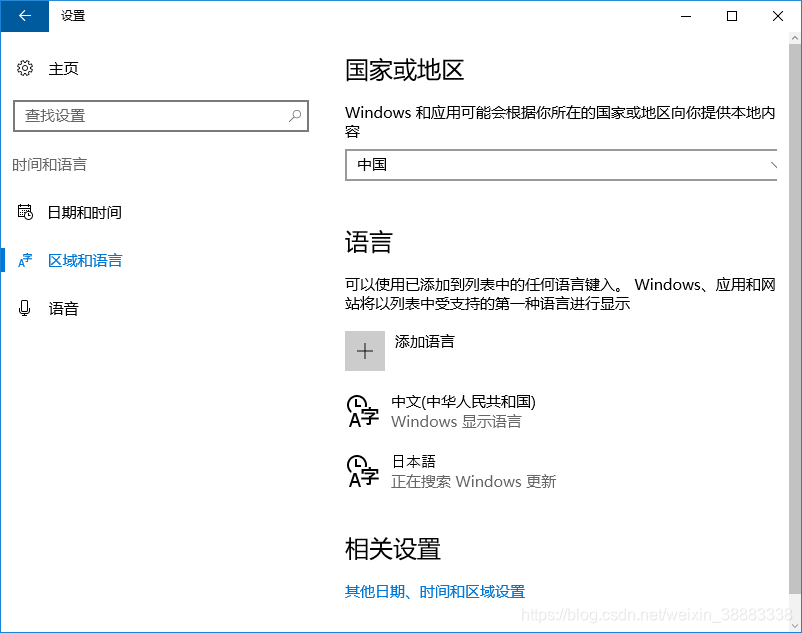
Task: Click the plus icon for 添加语言
Action: pyautogui.click(x=365, y=351)
